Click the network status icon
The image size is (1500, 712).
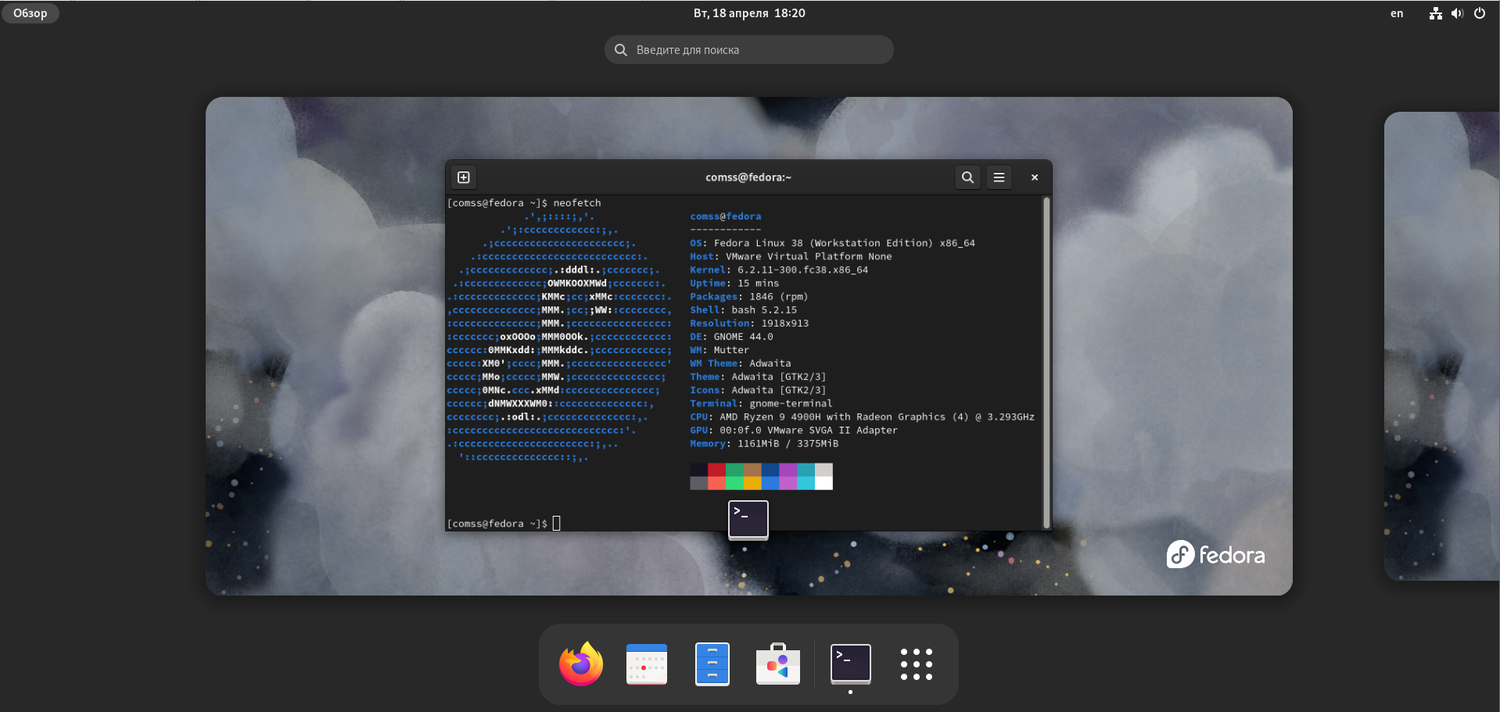coord(1436,13)
